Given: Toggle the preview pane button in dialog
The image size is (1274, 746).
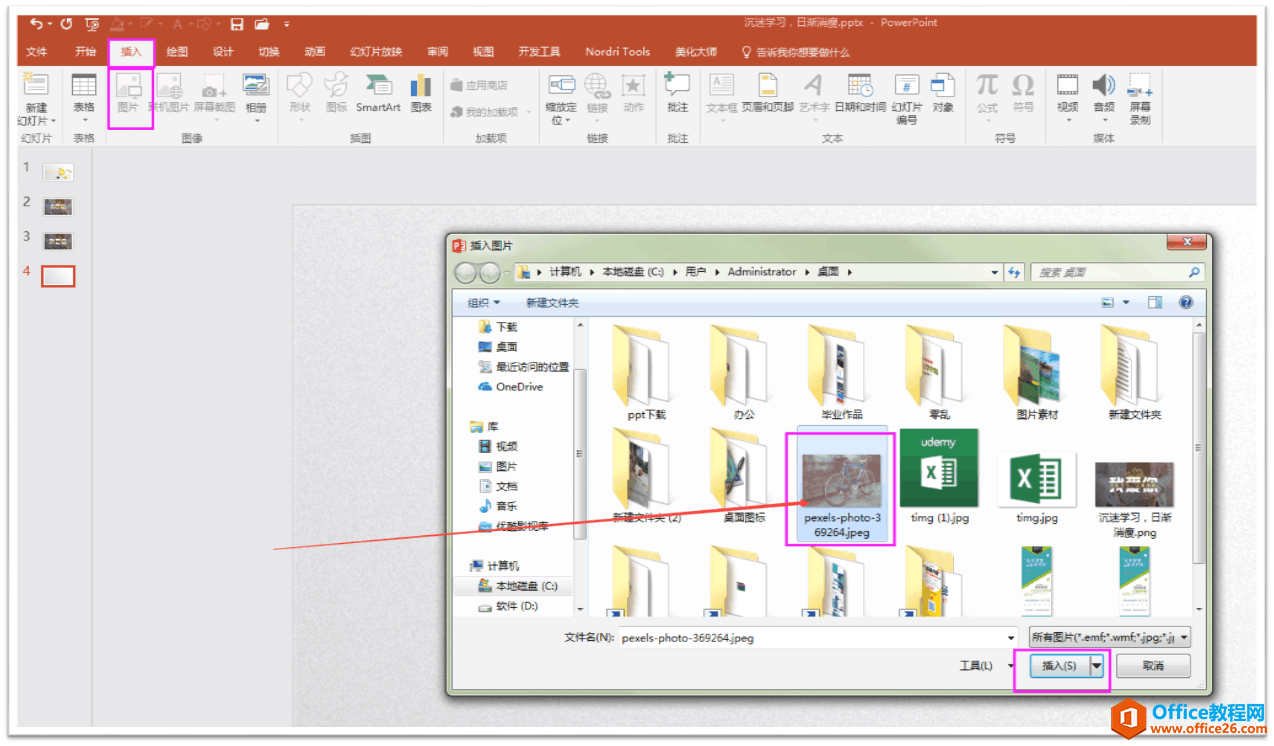Looking at the screenshot, I should 1155,302.
